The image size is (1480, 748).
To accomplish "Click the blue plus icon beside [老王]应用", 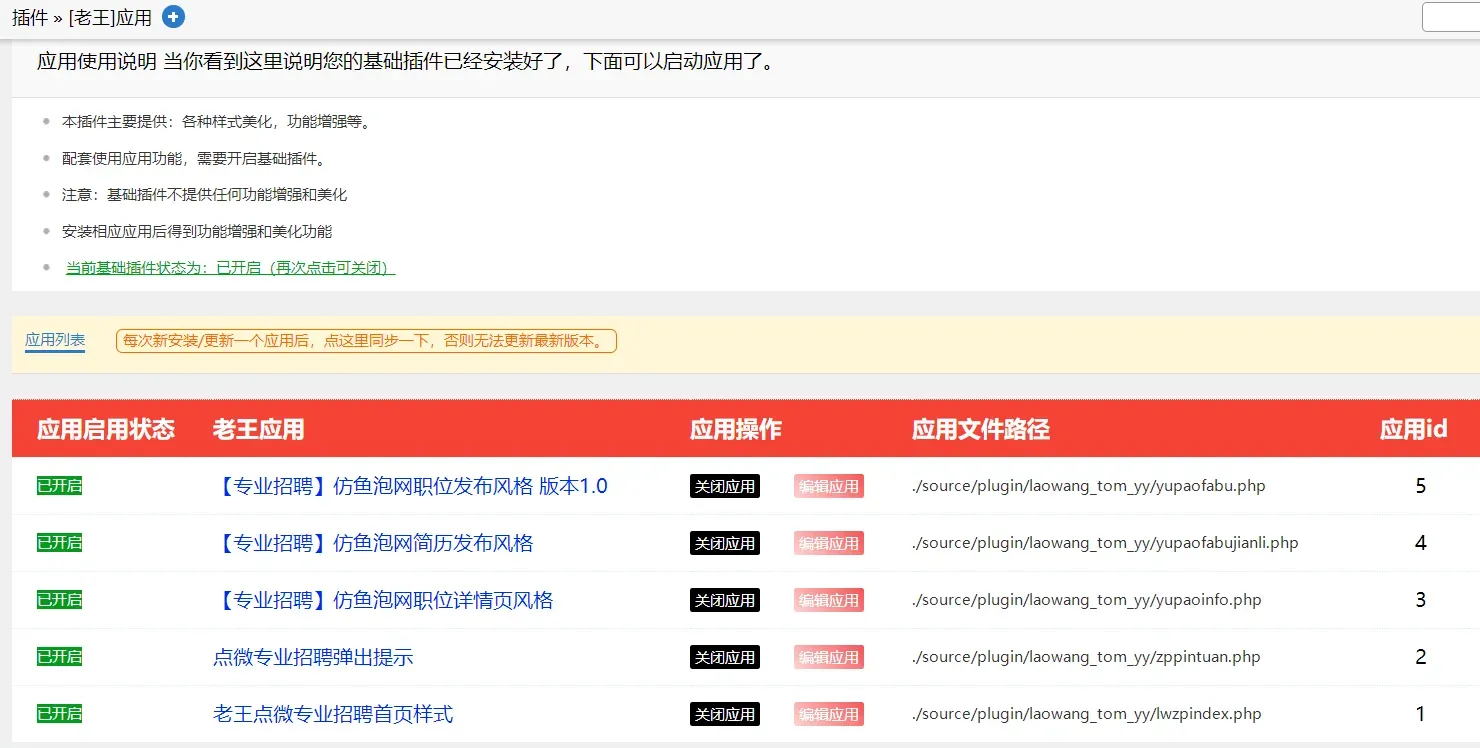I will 174,17.
